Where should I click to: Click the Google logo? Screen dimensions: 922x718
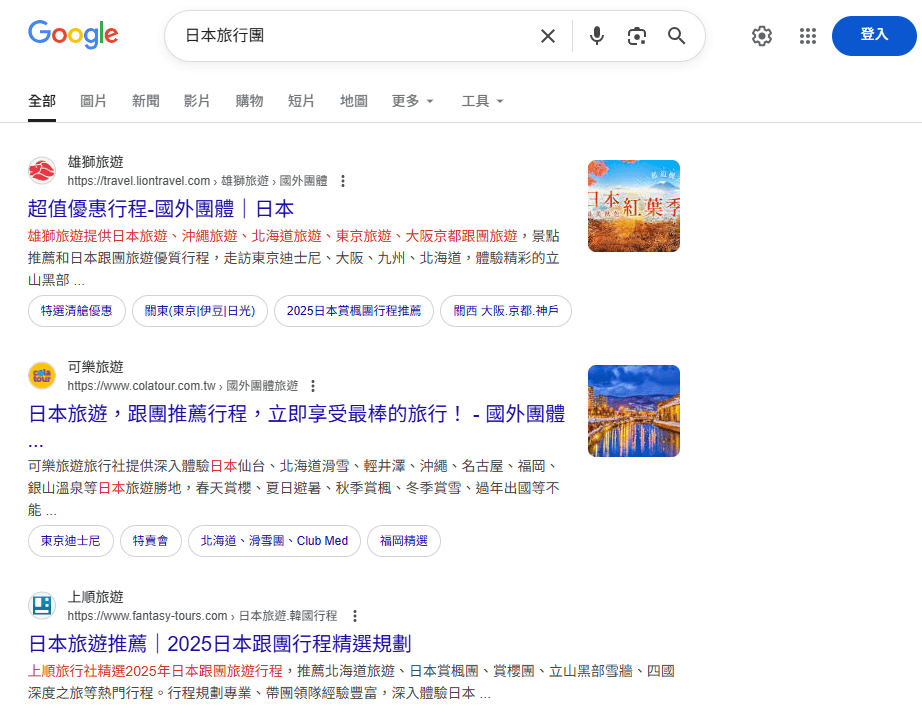click(x=73, y=35)
